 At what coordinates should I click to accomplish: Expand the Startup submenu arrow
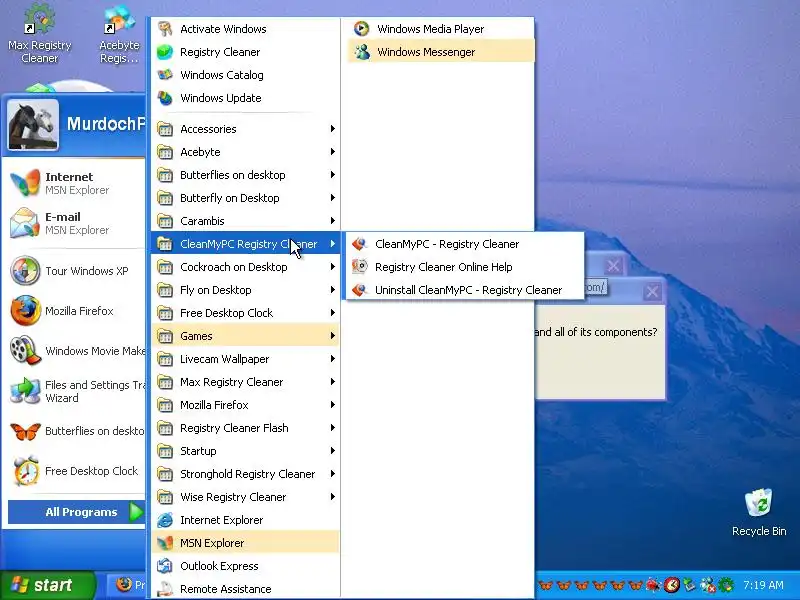point(333,451)
